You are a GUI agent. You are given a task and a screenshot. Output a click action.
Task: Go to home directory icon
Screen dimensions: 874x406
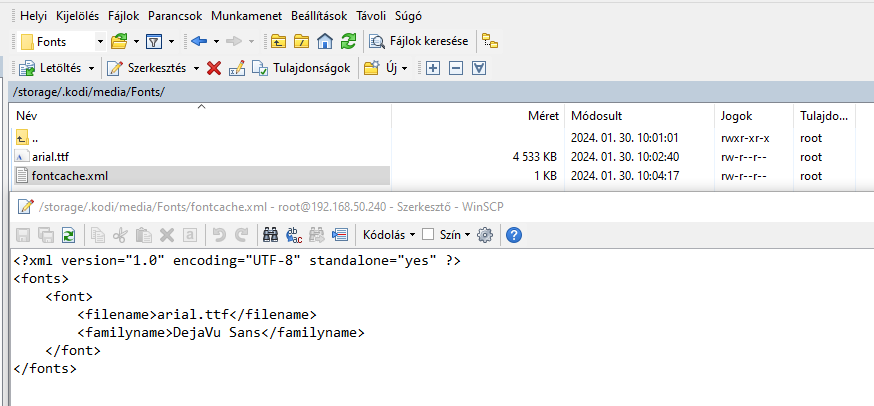[x=325, y=41]
